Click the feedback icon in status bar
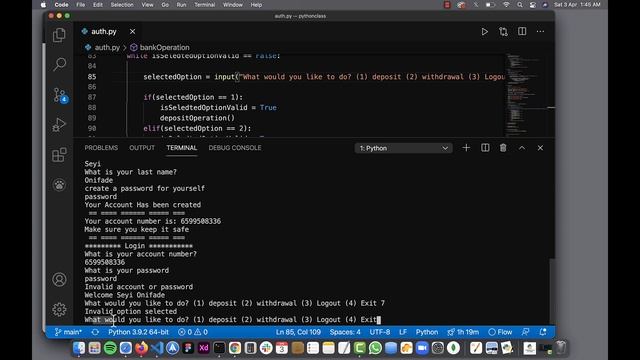This screenshot has height=360, width=640. coord(526,332)
